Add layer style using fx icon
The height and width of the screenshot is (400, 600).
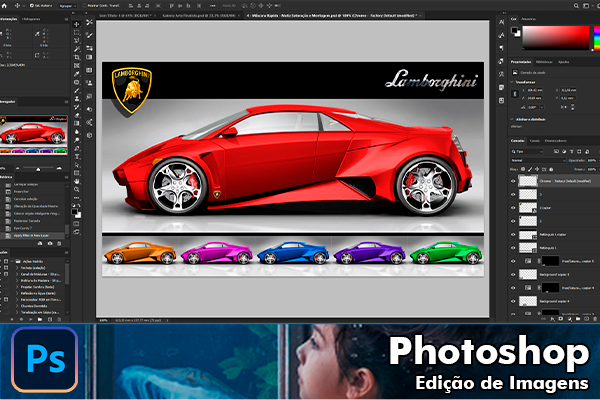(x=552, y=318)
